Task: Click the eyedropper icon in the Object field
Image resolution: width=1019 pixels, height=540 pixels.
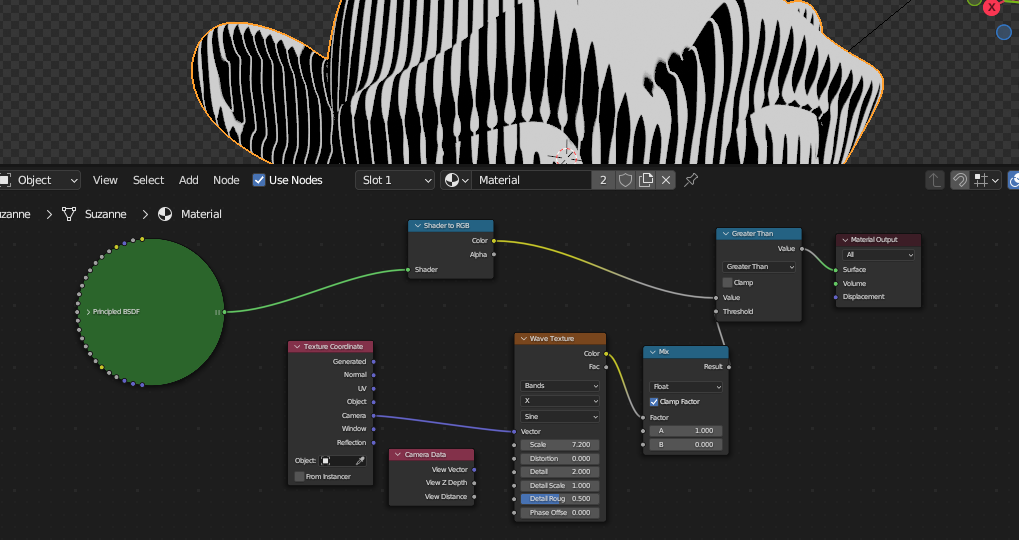Action: (360, 461)
